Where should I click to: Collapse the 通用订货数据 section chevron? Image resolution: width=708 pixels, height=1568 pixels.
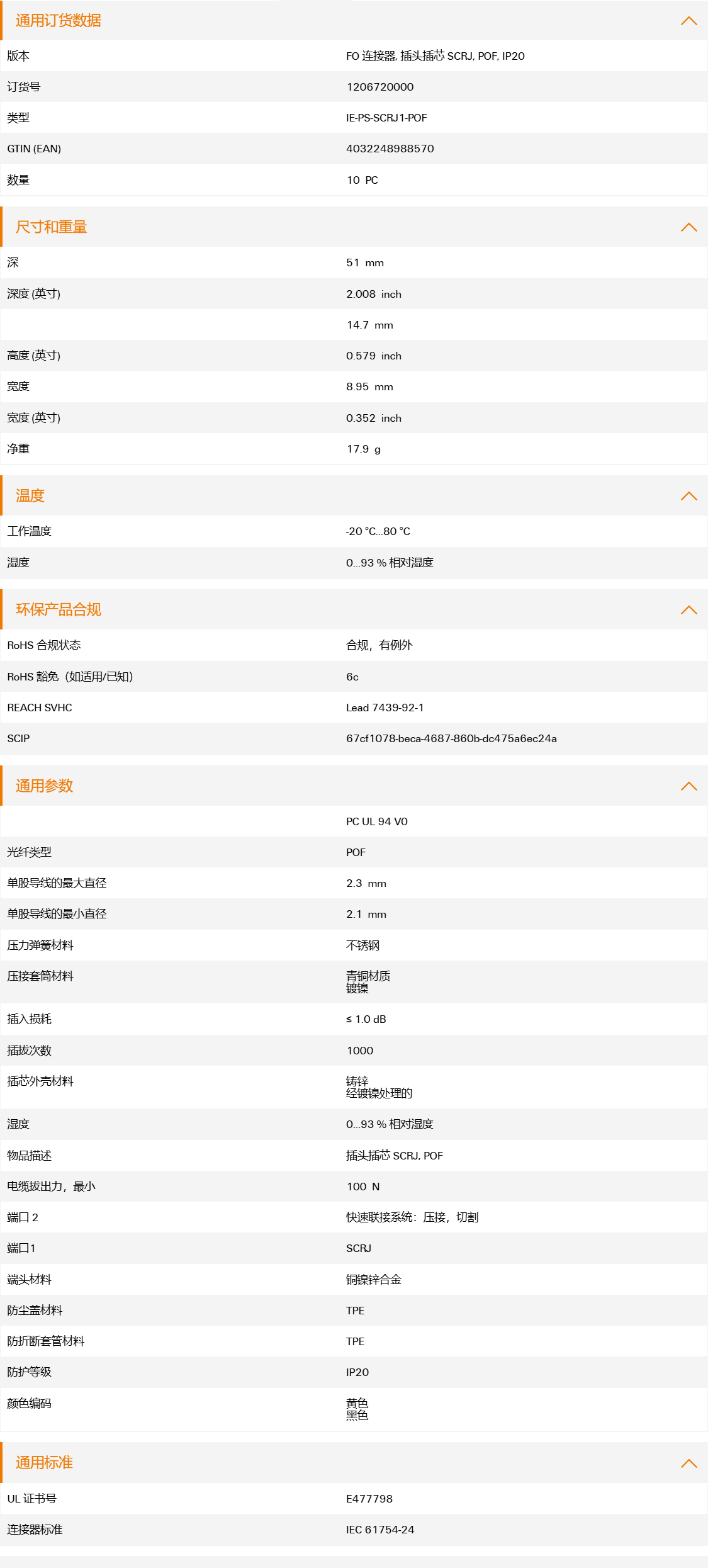pos(688,21)
